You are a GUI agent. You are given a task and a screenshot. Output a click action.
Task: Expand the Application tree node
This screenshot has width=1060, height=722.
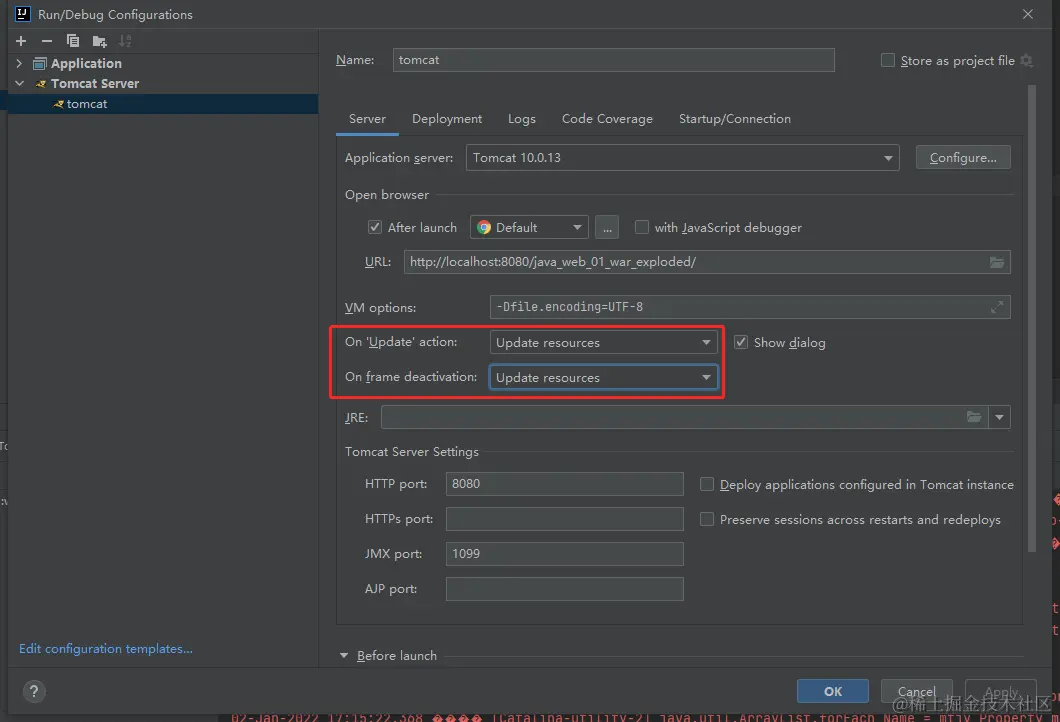coord(19,63)
